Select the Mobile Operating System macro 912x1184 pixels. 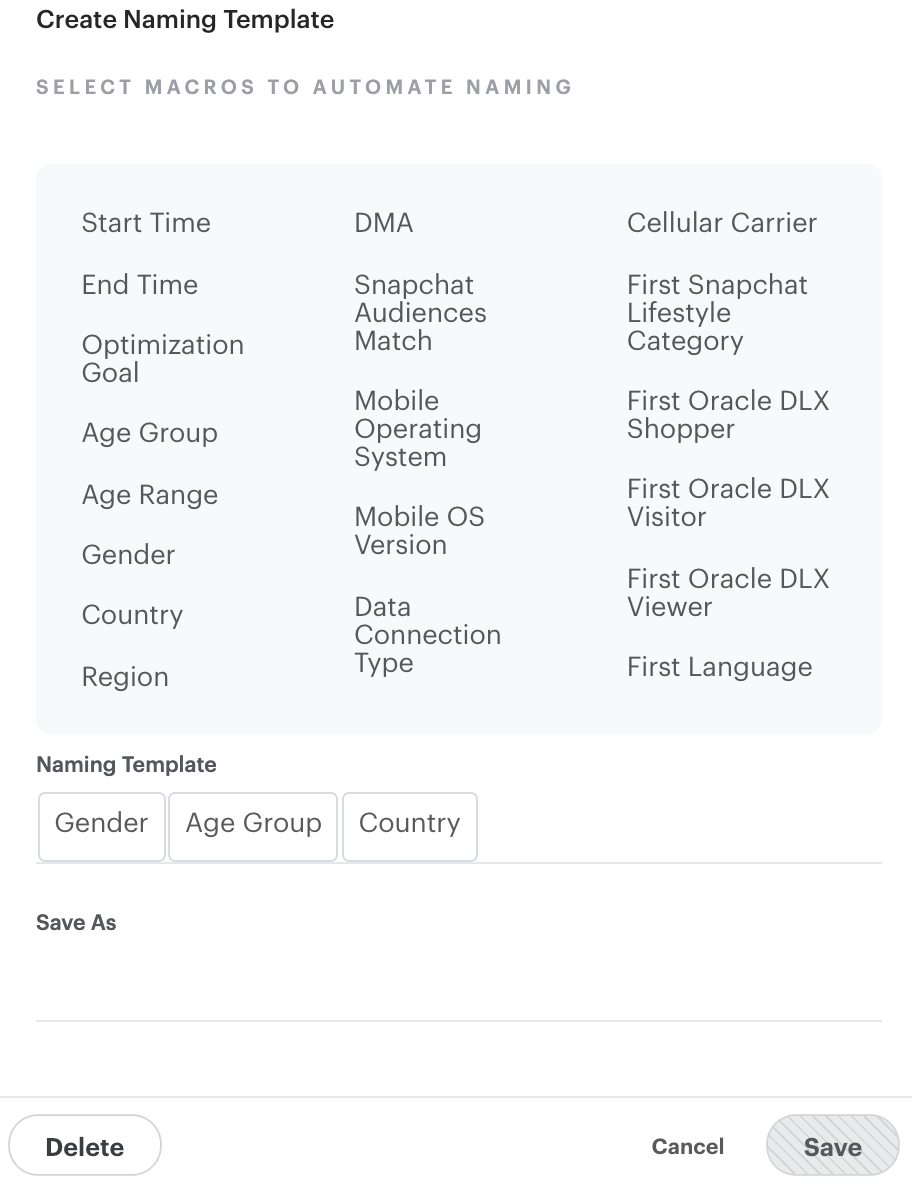(x=418, y=429)
